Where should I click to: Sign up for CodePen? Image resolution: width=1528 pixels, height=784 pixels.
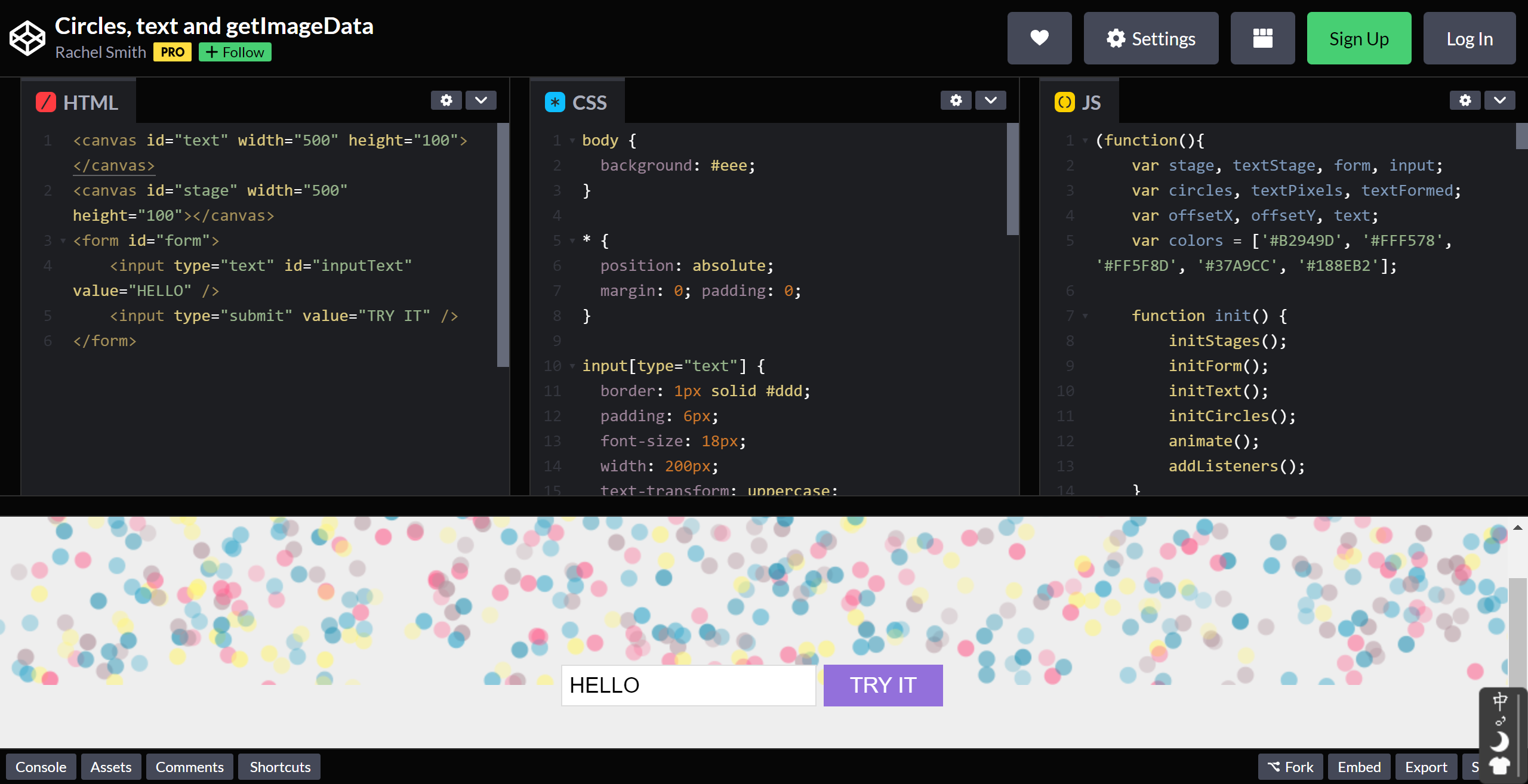1358,38
